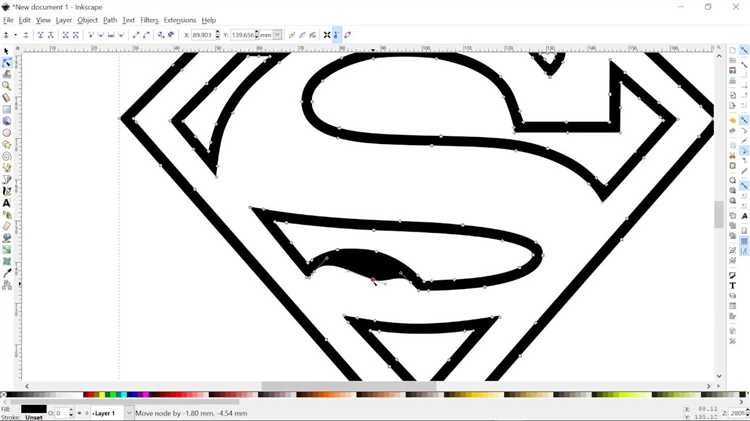Make selected nodes symmetric

pyautogui.click(x=111, y=35)
